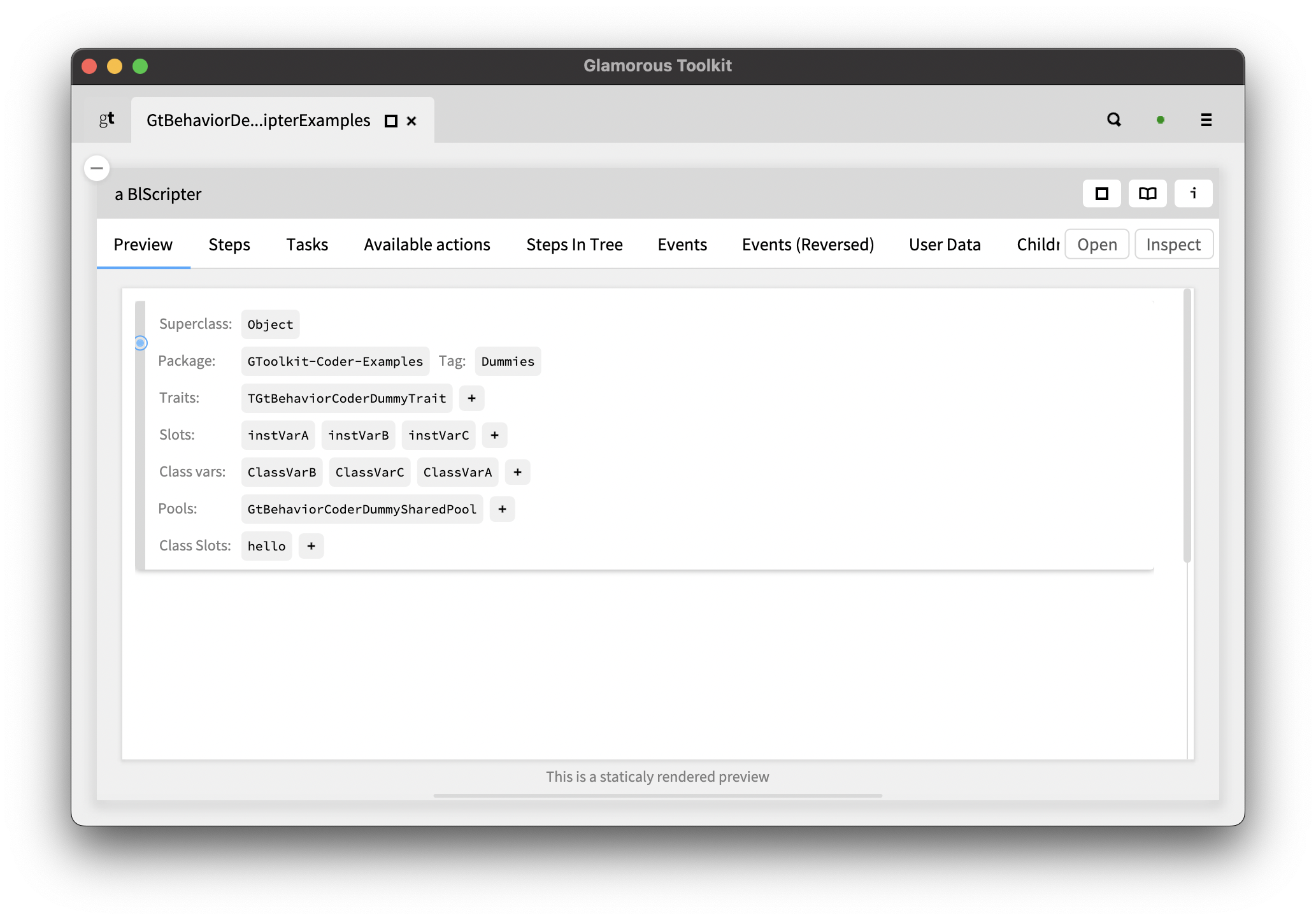
Task: View the Available actions tab
Action: (427, 244)
